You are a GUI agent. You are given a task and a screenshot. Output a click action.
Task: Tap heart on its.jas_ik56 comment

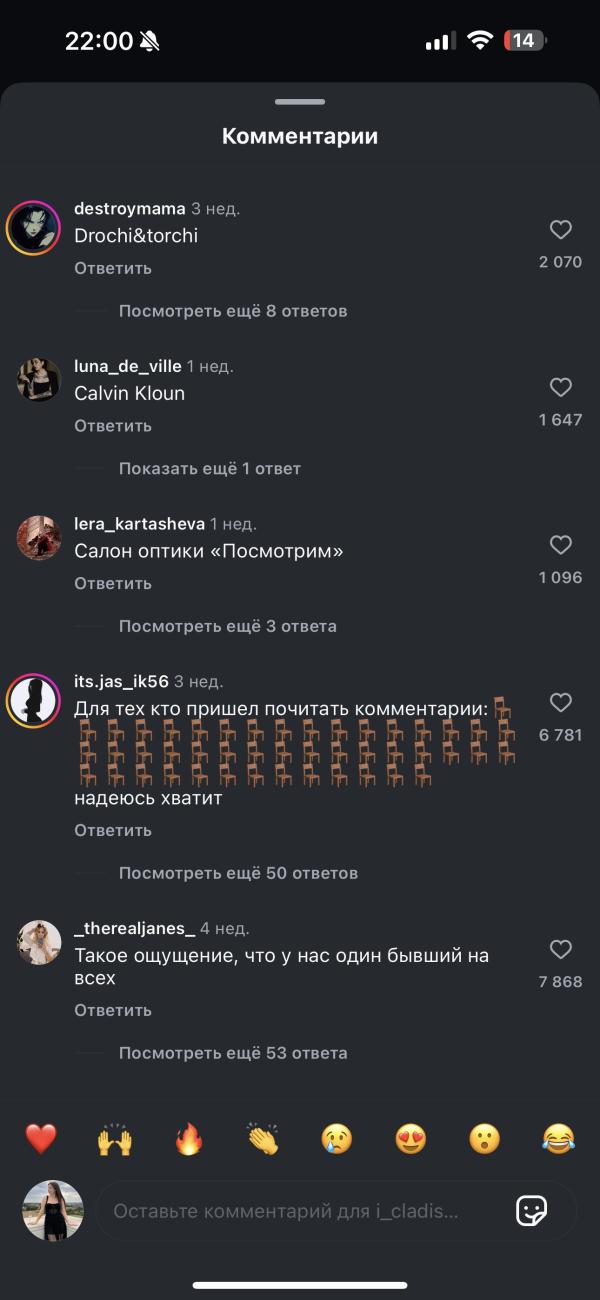pyautogui.click(x=561, y=702)
